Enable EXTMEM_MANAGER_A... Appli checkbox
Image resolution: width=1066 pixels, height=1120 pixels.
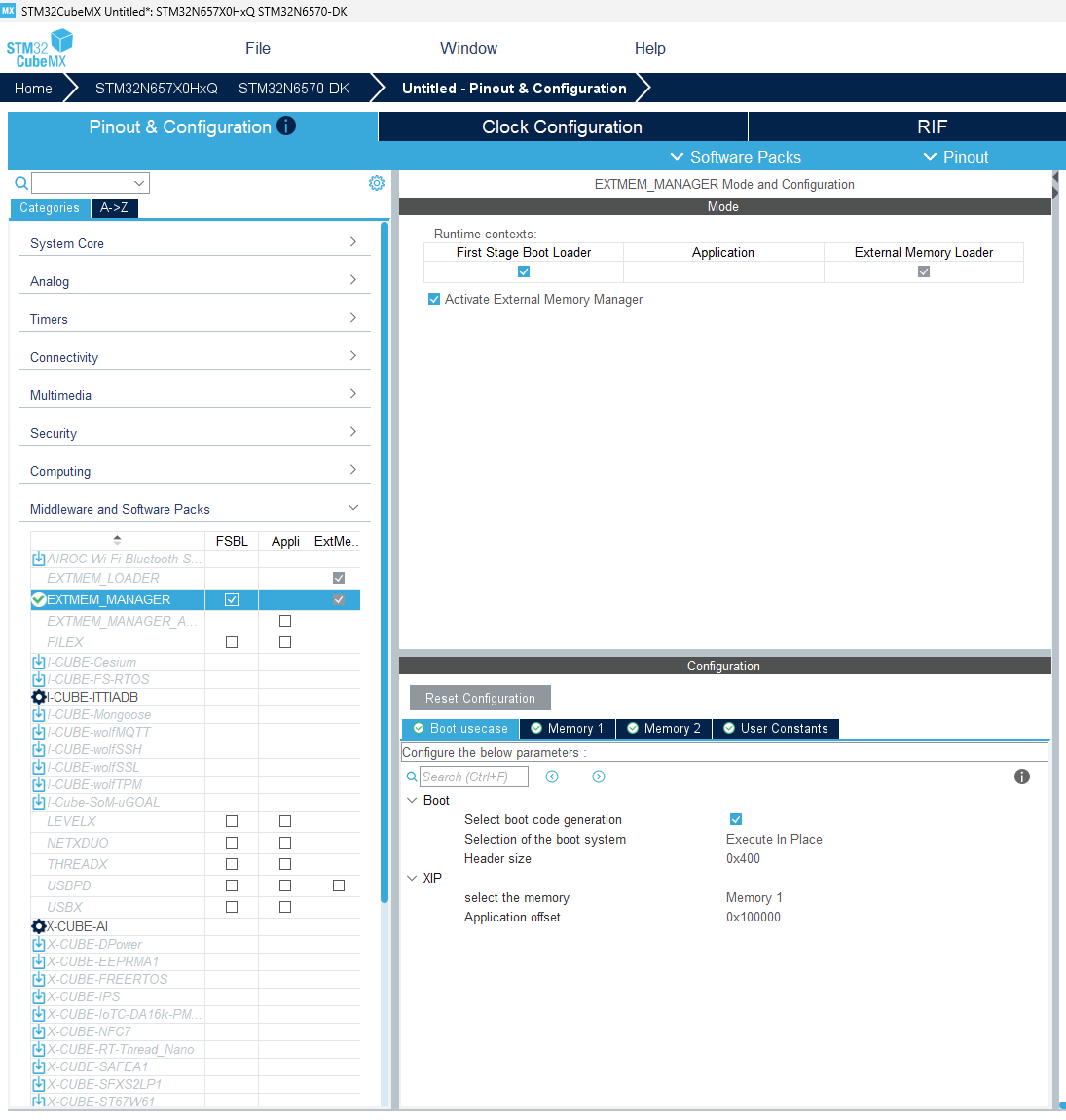tap(285, 621)
